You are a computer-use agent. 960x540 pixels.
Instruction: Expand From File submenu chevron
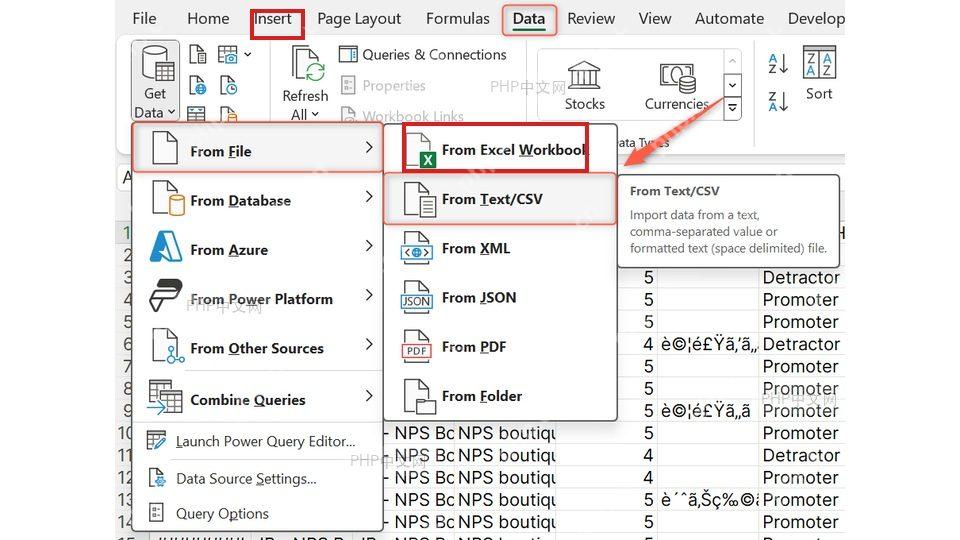pos(369,148)
